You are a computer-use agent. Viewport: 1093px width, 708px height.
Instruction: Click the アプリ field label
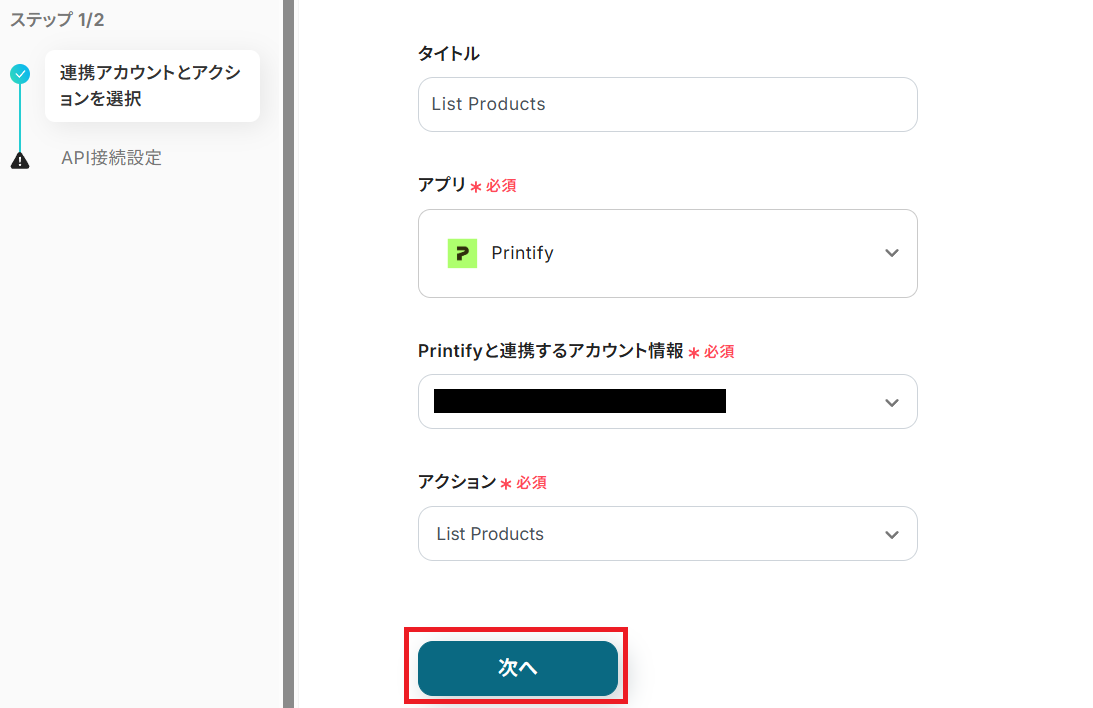point(442,185)
